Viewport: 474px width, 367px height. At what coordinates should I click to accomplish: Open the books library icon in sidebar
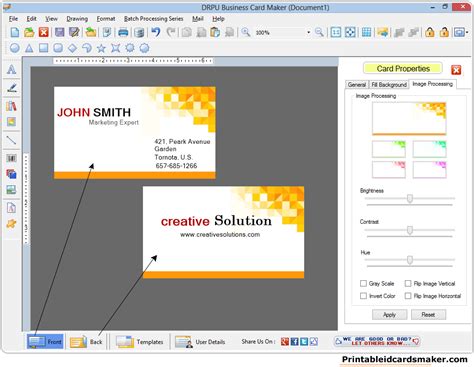tap(11, 106)
